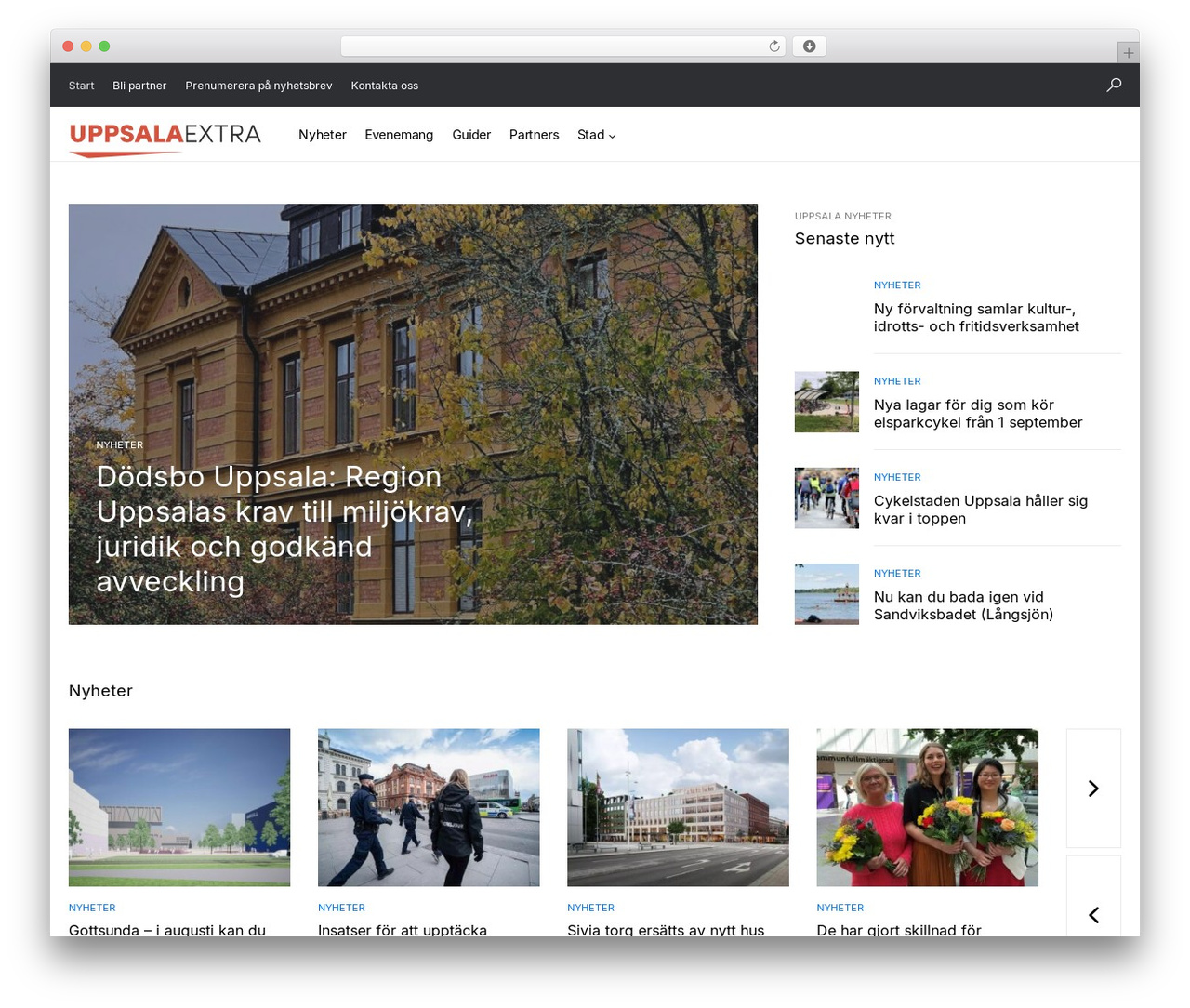Show next news slides with right arrow

pyautogui.click(x=1093, y=789)
